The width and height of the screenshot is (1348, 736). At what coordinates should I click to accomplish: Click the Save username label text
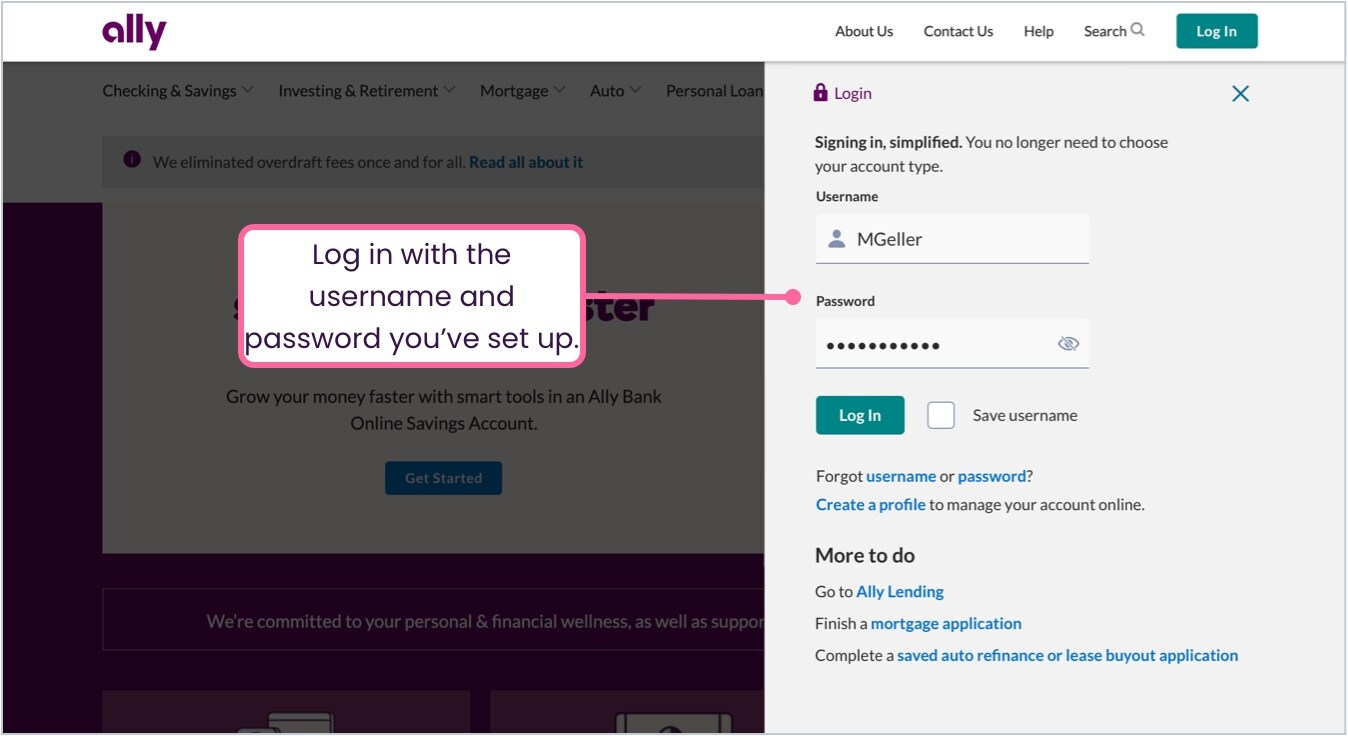[1025, 416]
